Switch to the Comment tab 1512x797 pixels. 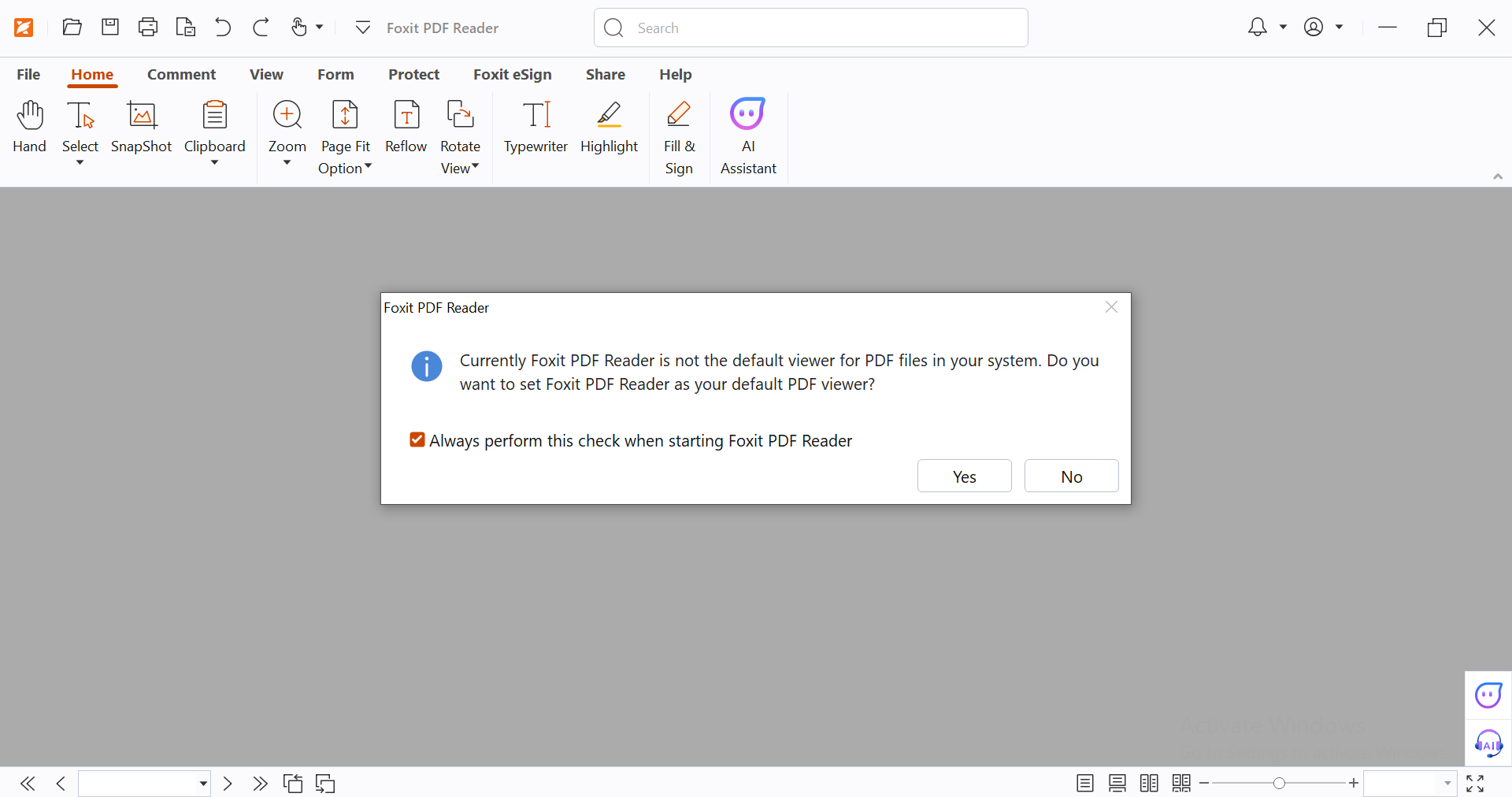[181, 74]
